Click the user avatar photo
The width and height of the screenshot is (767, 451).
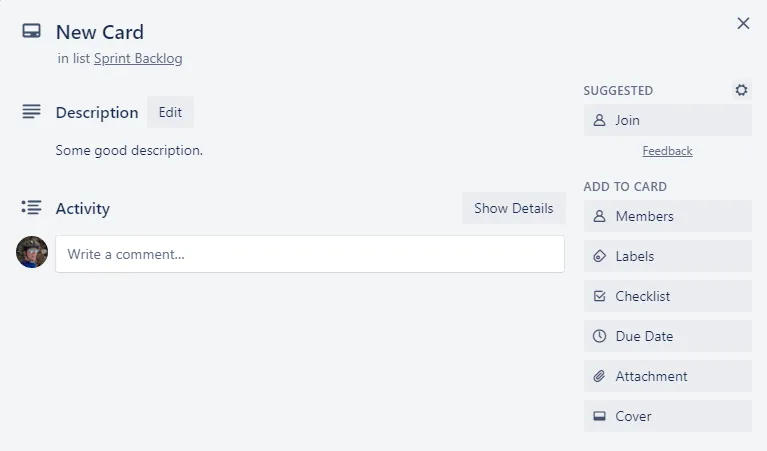32,252
